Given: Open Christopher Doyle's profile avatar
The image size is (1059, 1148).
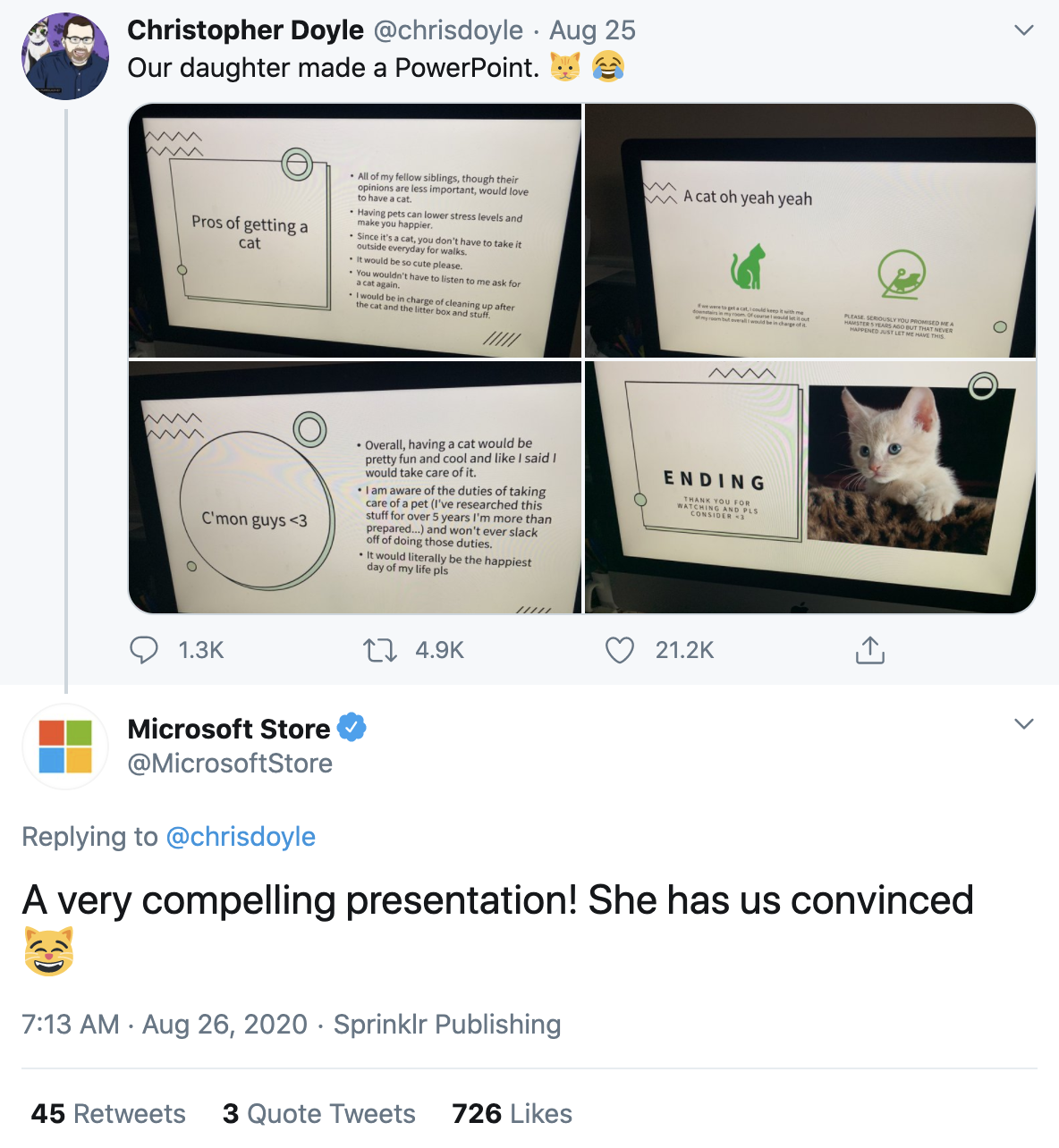Looking at the screenshot, I should [x=65, y=55].
